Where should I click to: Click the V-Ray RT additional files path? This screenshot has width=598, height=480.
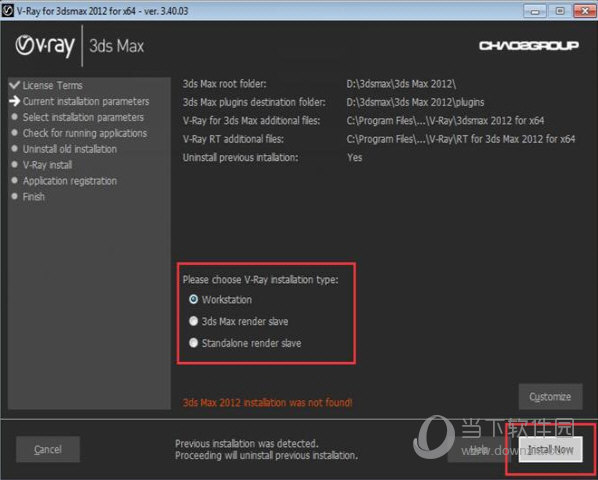pos(461,139)
